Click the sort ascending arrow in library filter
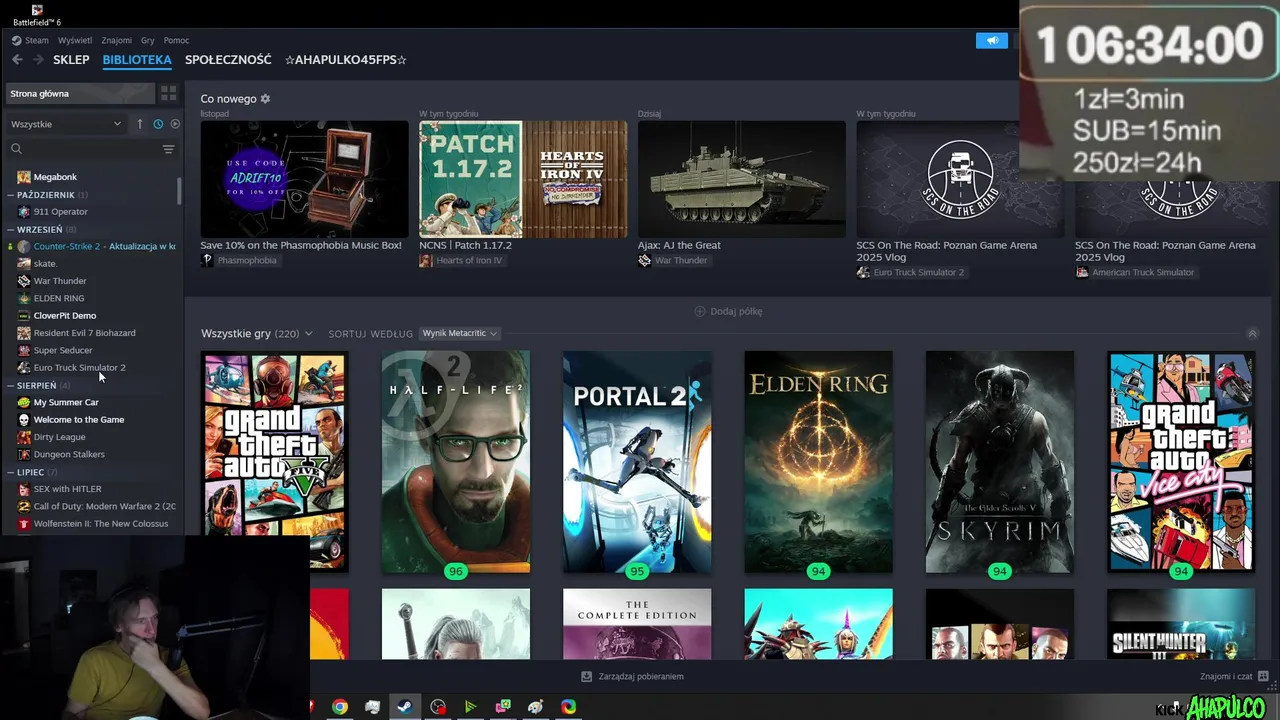 click(140, 124)
